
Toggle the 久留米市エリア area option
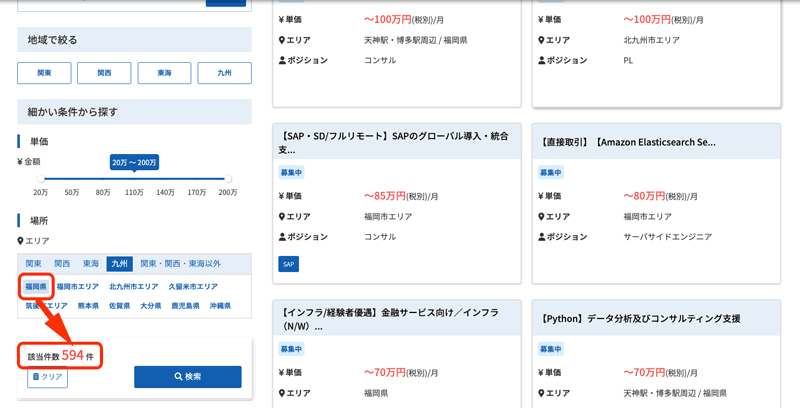[x=193, y=287]
